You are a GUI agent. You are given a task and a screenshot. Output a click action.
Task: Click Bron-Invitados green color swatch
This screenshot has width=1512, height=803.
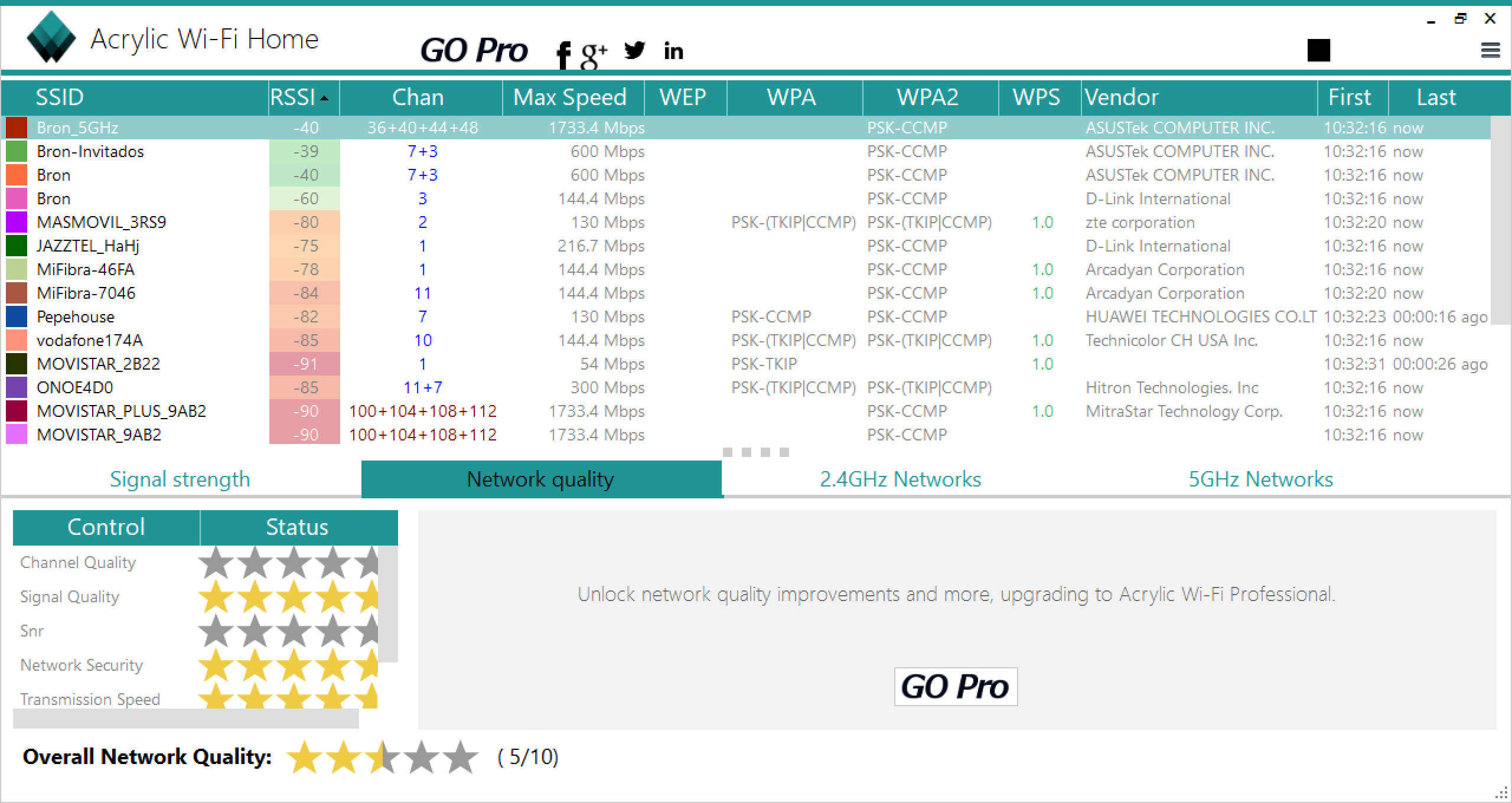[17, 152]
